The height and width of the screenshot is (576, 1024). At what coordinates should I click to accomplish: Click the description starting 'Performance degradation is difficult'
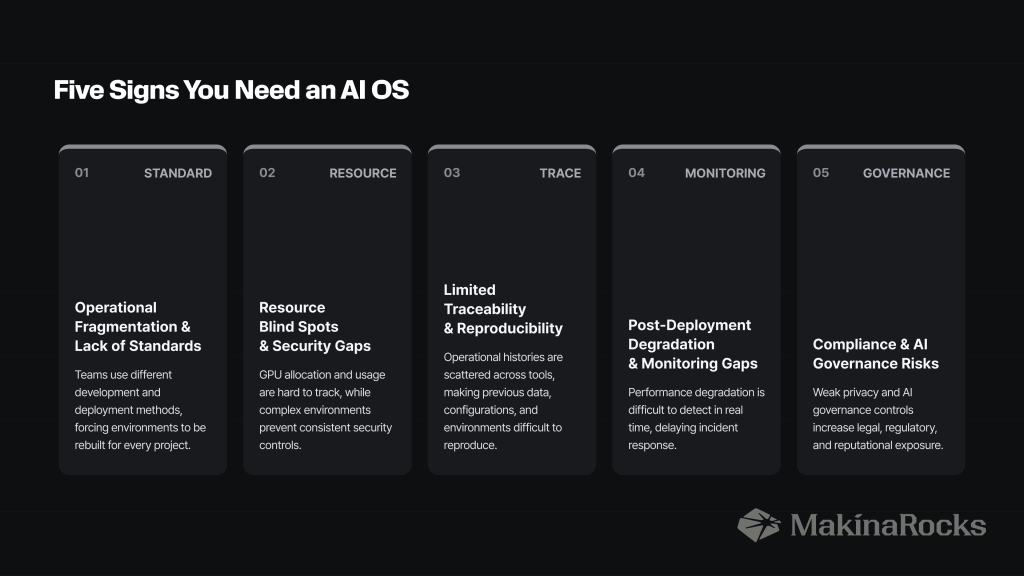pyautogui.click(x=696, y=419)
